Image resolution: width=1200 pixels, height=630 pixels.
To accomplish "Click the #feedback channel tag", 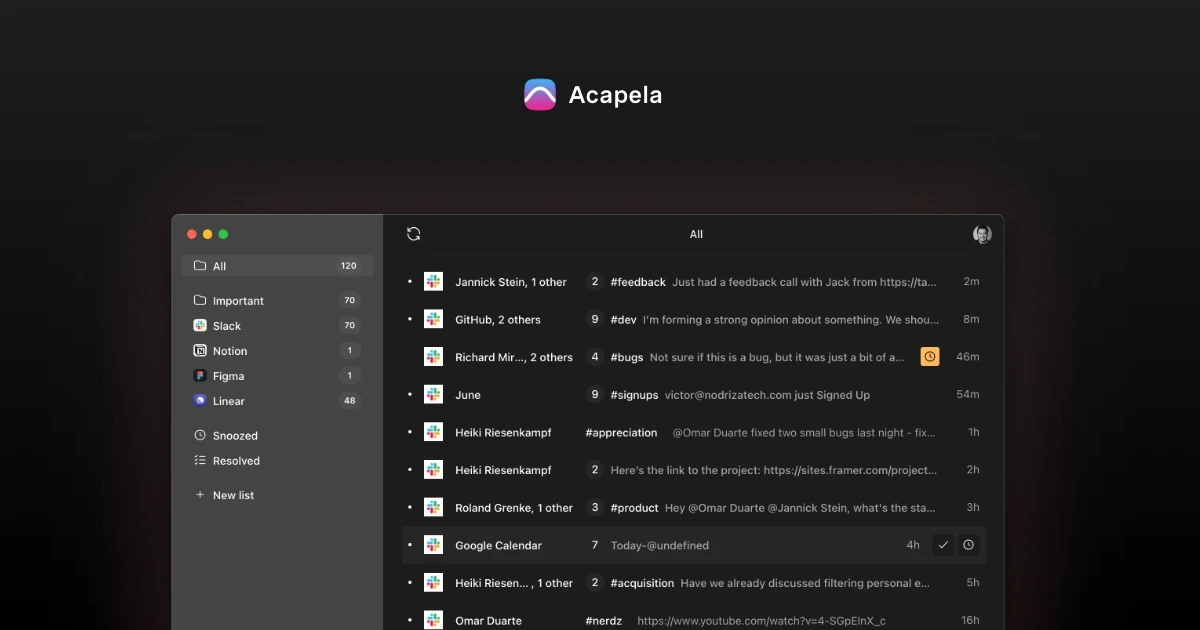I will click(638, 282).
